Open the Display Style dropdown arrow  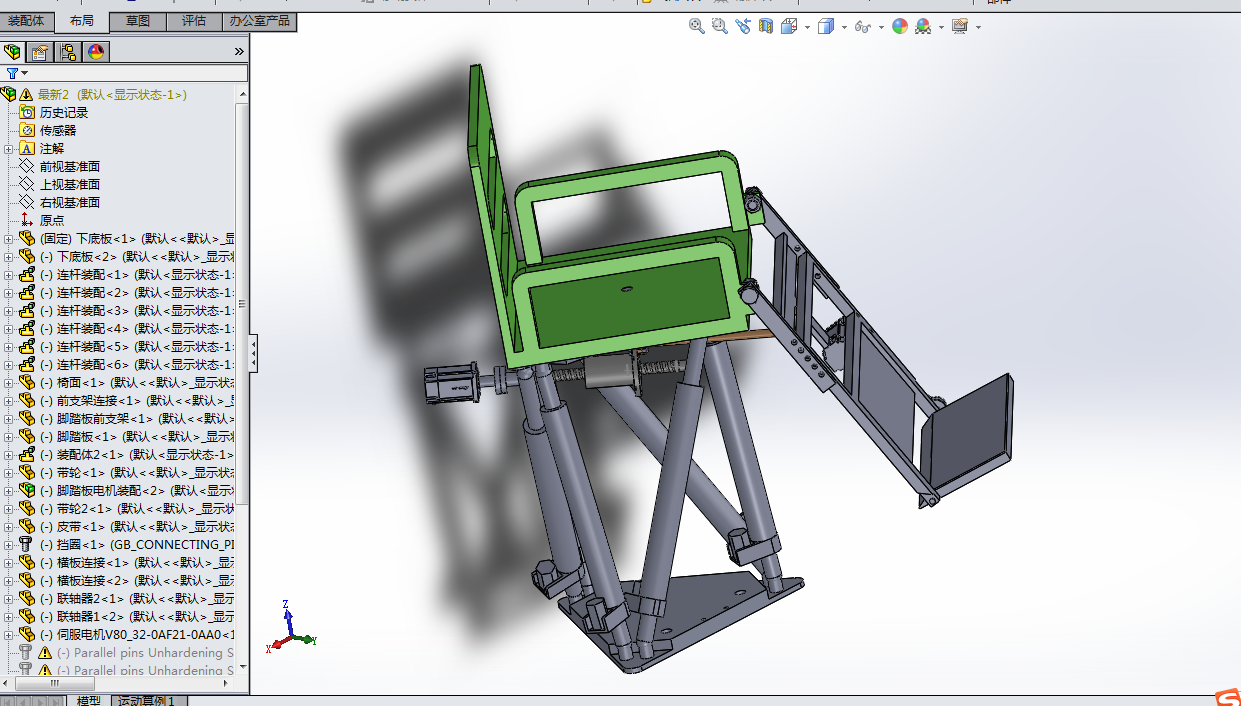[844, 28]
